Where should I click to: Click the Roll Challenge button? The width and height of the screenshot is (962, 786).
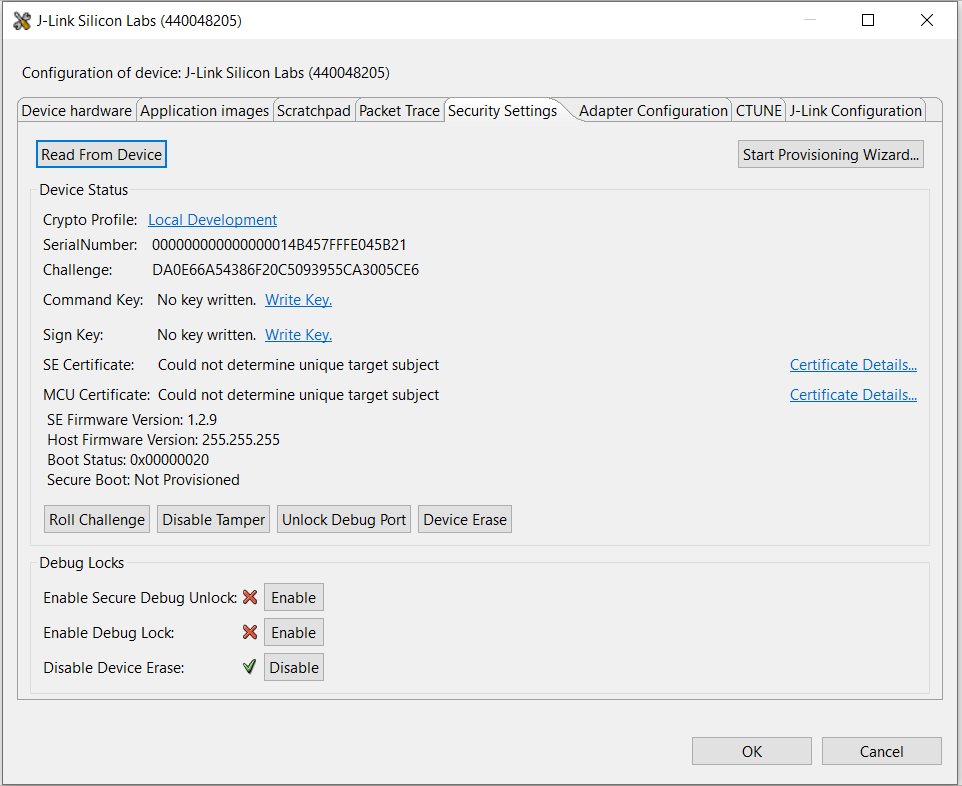tap(96, 519)
